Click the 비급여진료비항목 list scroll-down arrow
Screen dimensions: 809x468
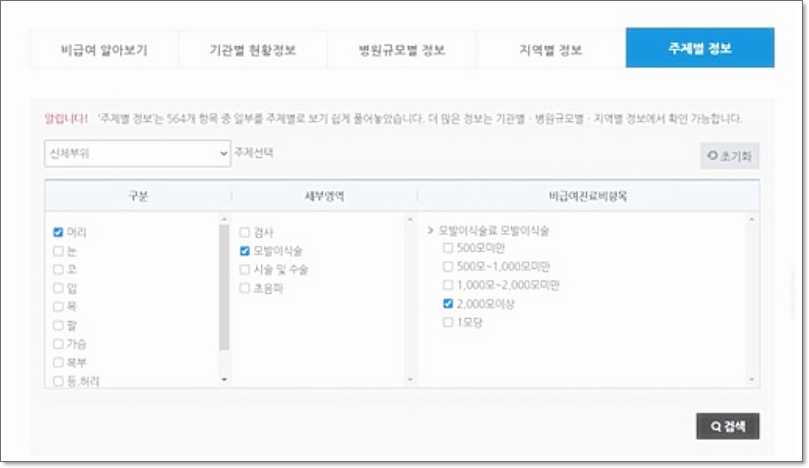[752, 379]
